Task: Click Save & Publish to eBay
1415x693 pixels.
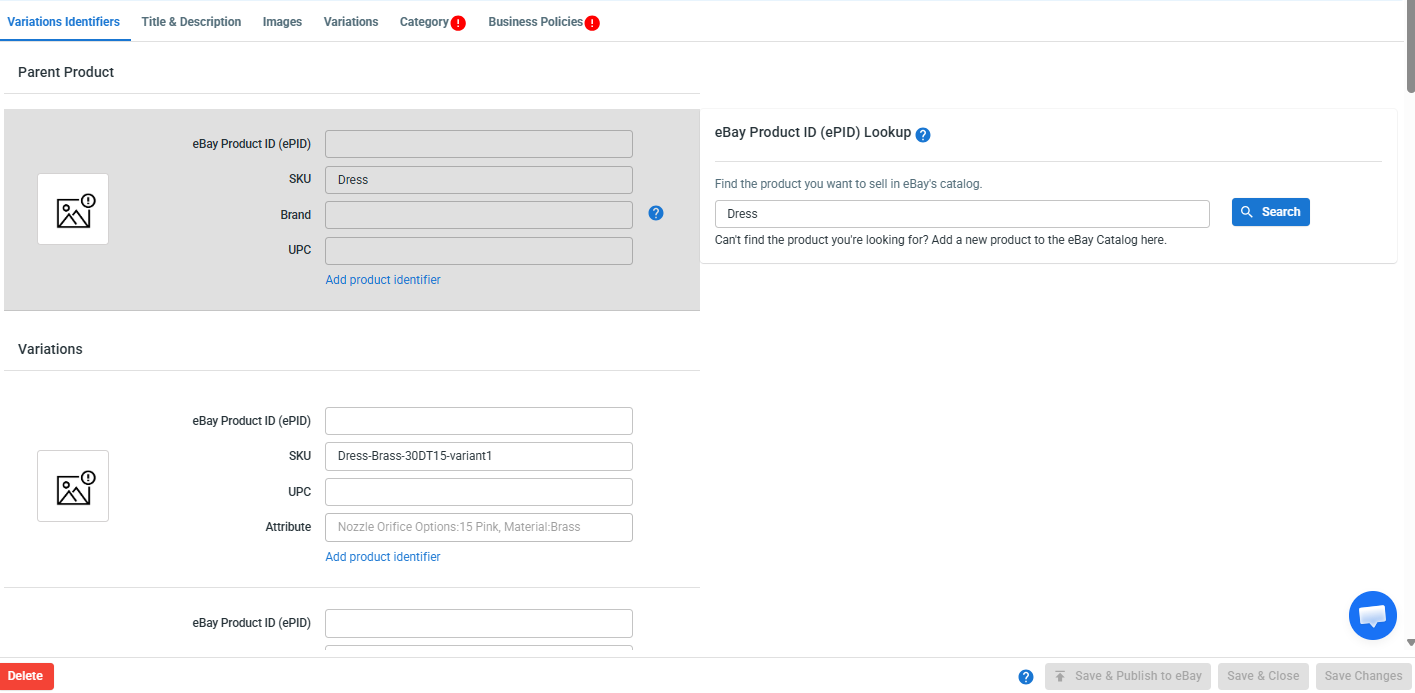Action: [1128, 676]
